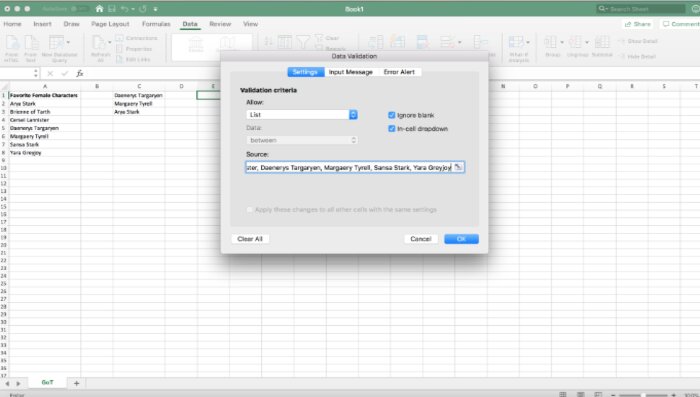700x397 pixels.
Task: Click Cancel in Data Validation dialog
Action: 421,239
